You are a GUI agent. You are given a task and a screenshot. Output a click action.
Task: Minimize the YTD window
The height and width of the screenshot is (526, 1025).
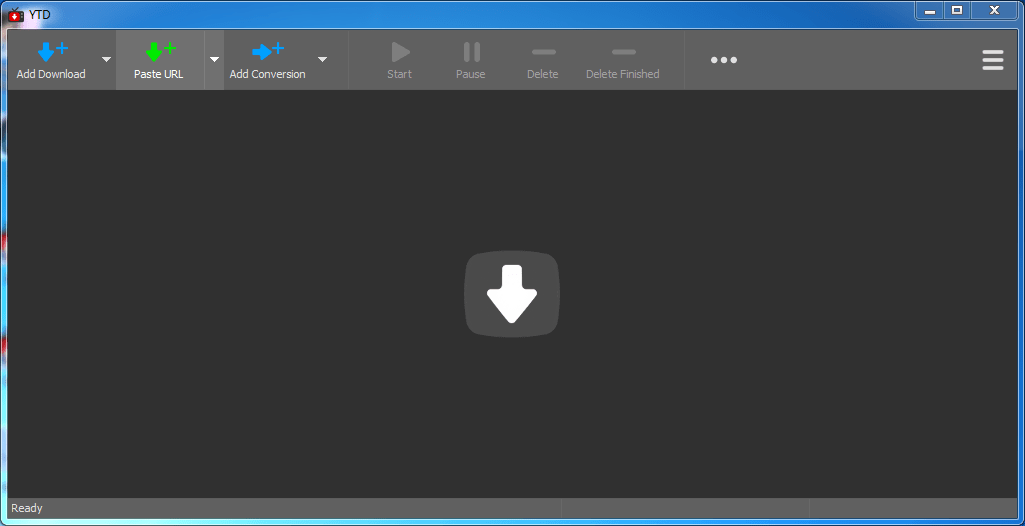[930, 10]
